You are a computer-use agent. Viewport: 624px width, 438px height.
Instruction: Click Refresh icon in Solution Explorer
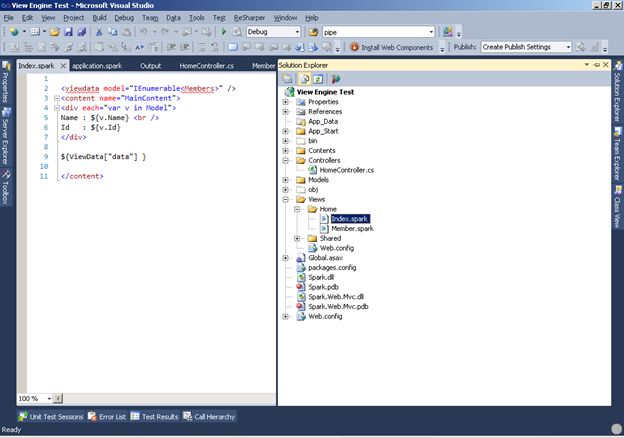tap(318, 79)
